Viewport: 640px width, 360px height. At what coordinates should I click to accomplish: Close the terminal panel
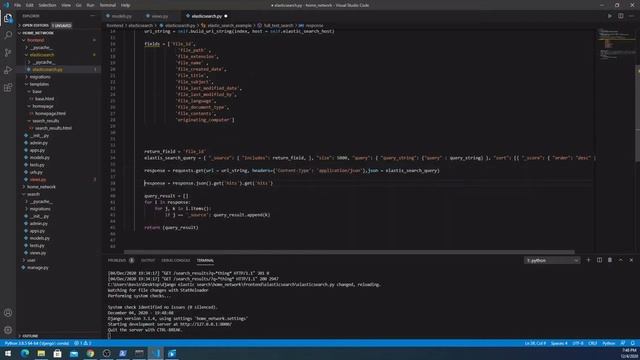click(x=631, y=260)
